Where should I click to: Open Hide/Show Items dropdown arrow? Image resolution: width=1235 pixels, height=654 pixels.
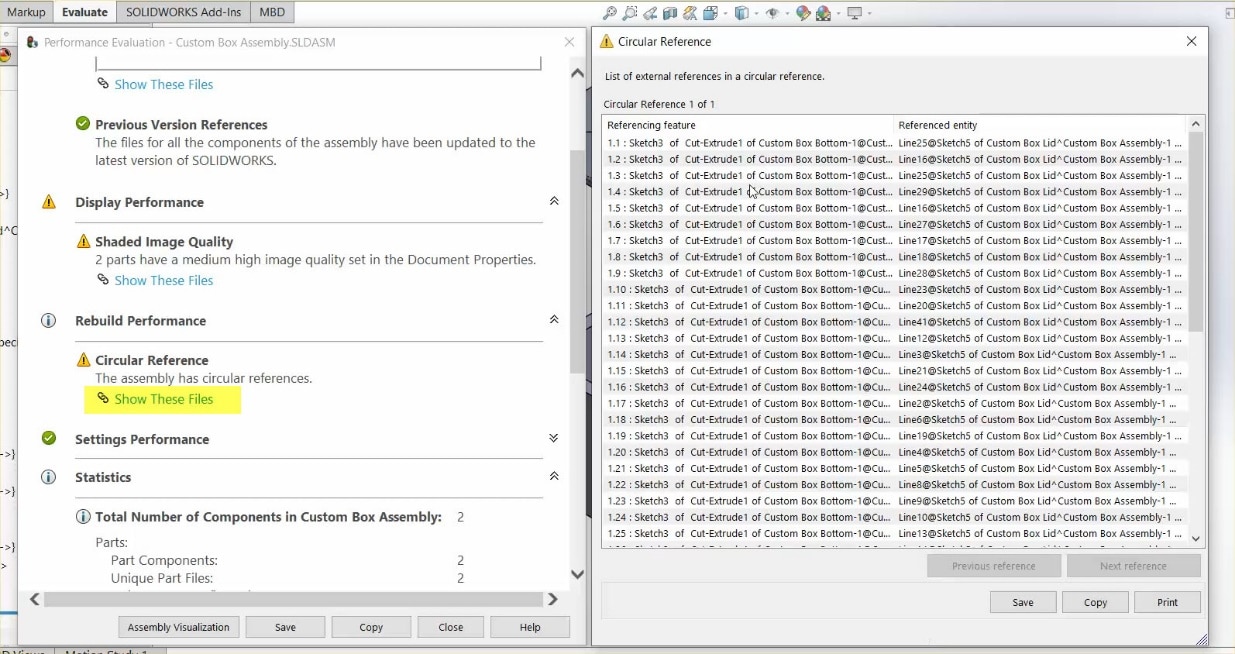(x=787, y=13)
